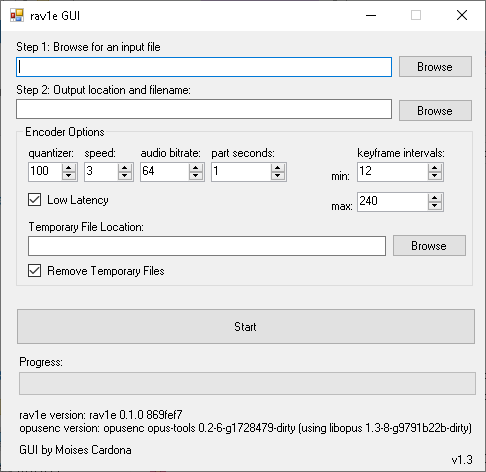Click the Progress bar
This screenshot has width=486, height=472.
(247, 384)
